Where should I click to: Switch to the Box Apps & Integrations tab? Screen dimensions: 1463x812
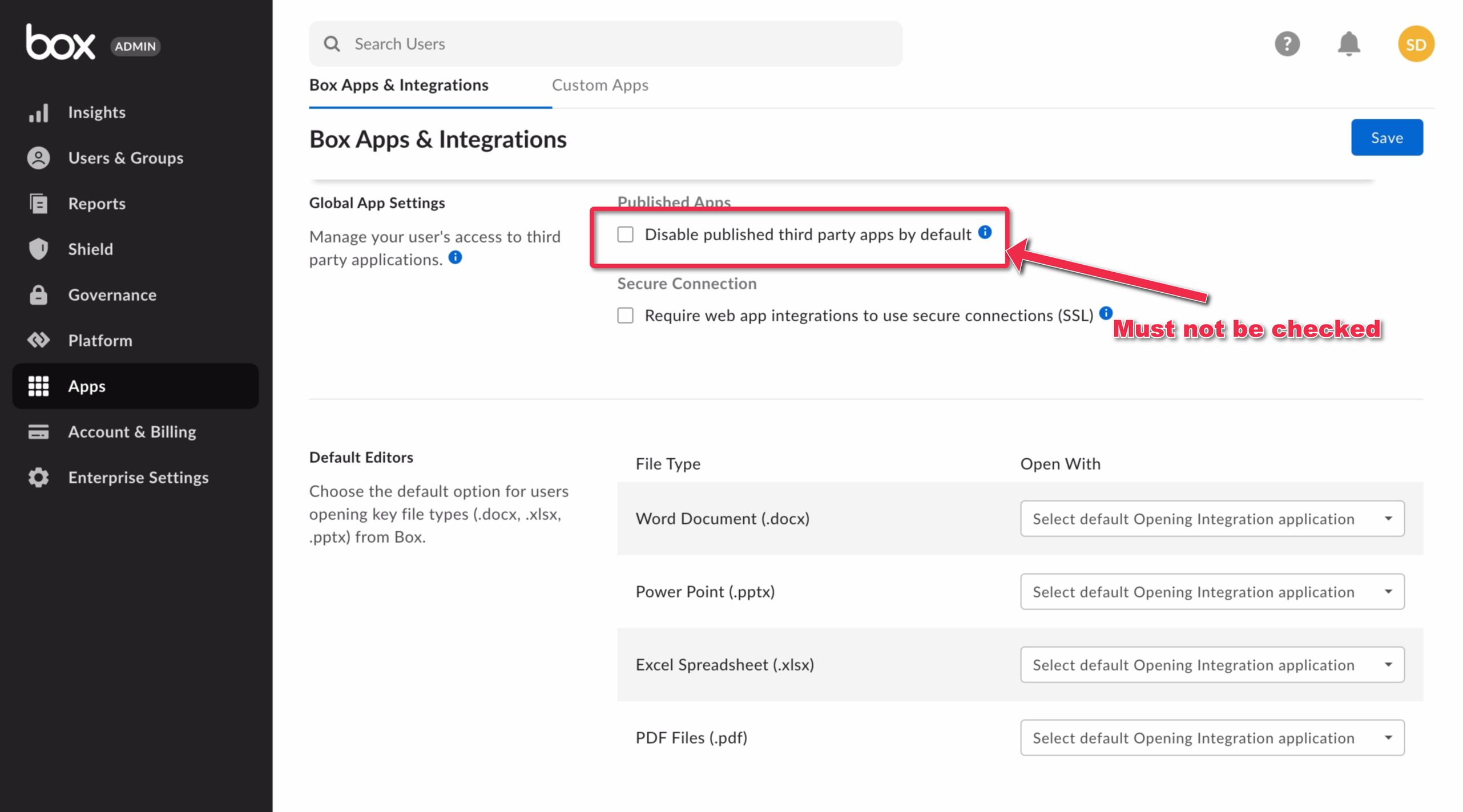click(398, 85)
